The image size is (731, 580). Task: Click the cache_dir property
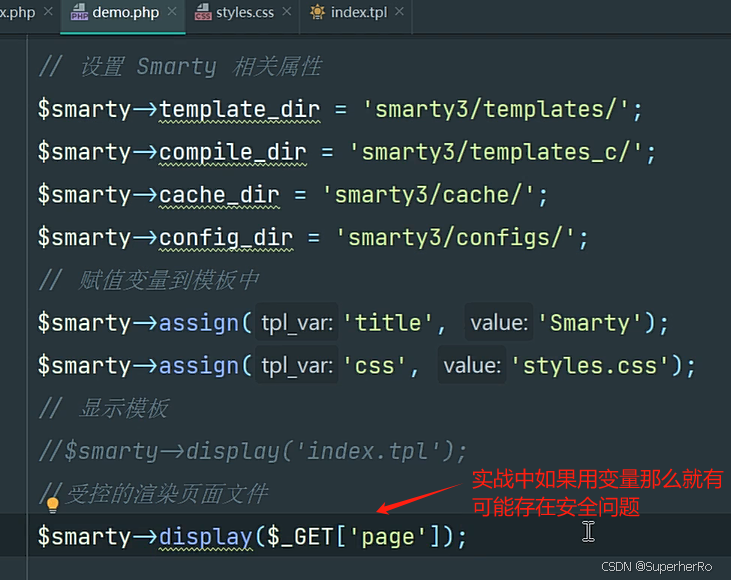pyautogui.click(x=219, y=195)
